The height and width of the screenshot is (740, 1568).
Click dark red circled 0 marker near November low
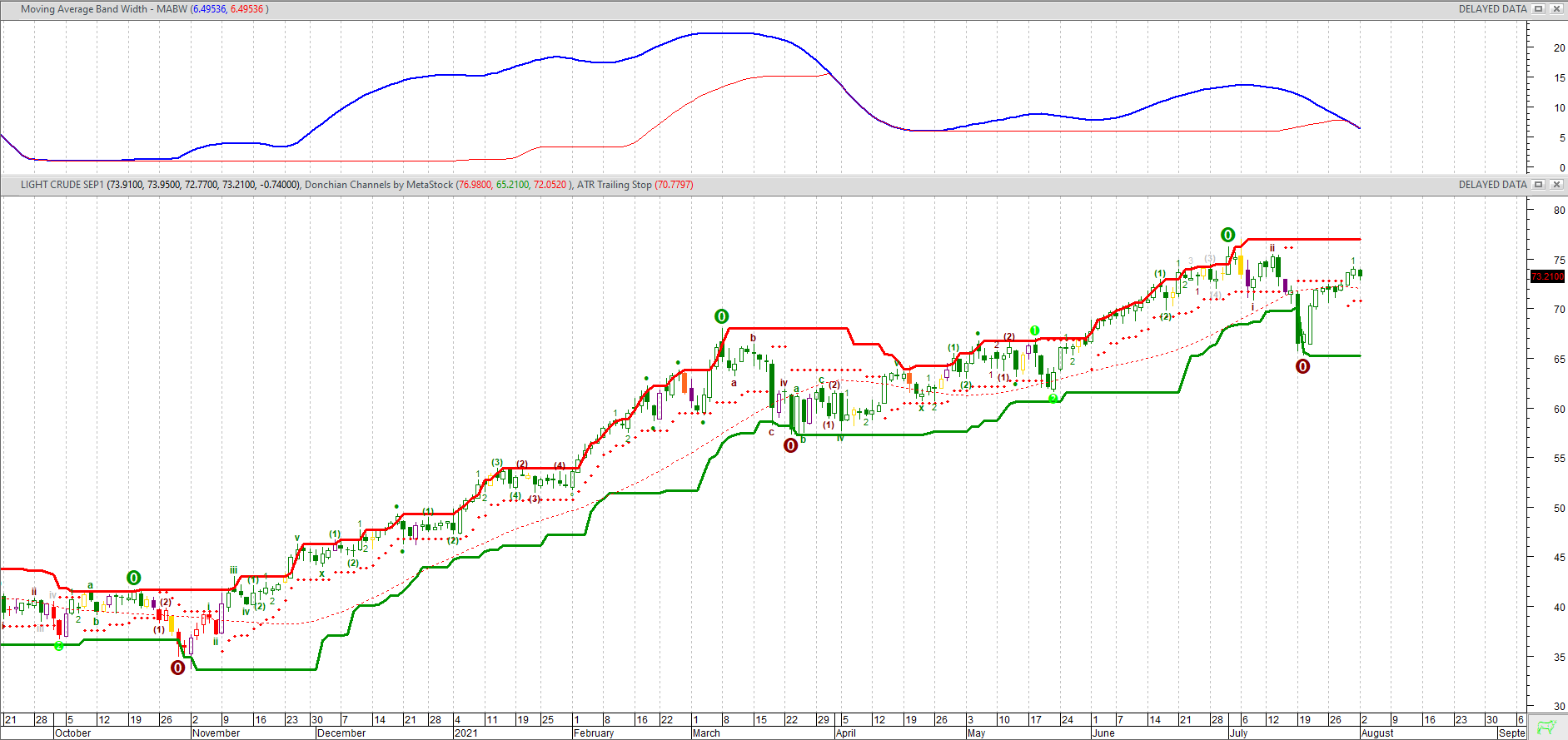[177, 668]
